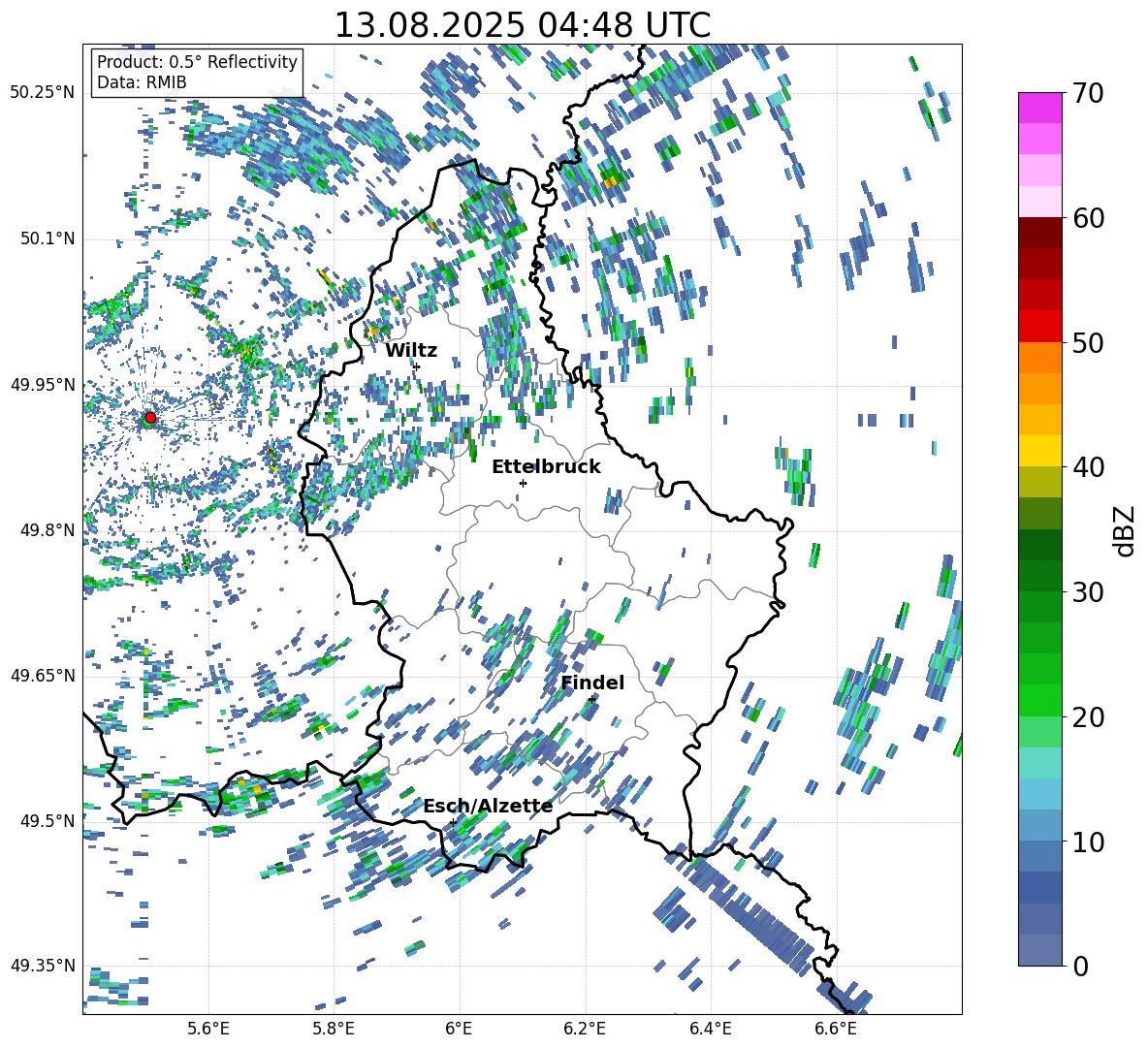This screenshot has width=1148, height=1048.
Task: Click the 50.1°N latitude label
Action: [x=47, y=239]
